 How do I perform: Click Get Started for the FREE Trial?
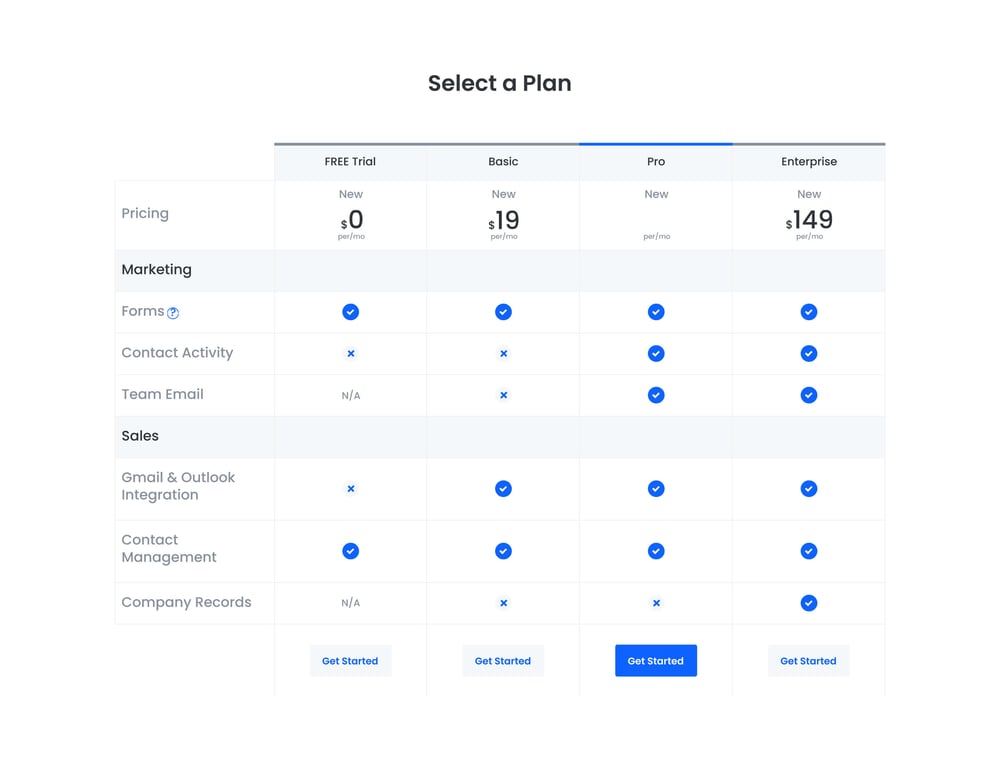350,660
